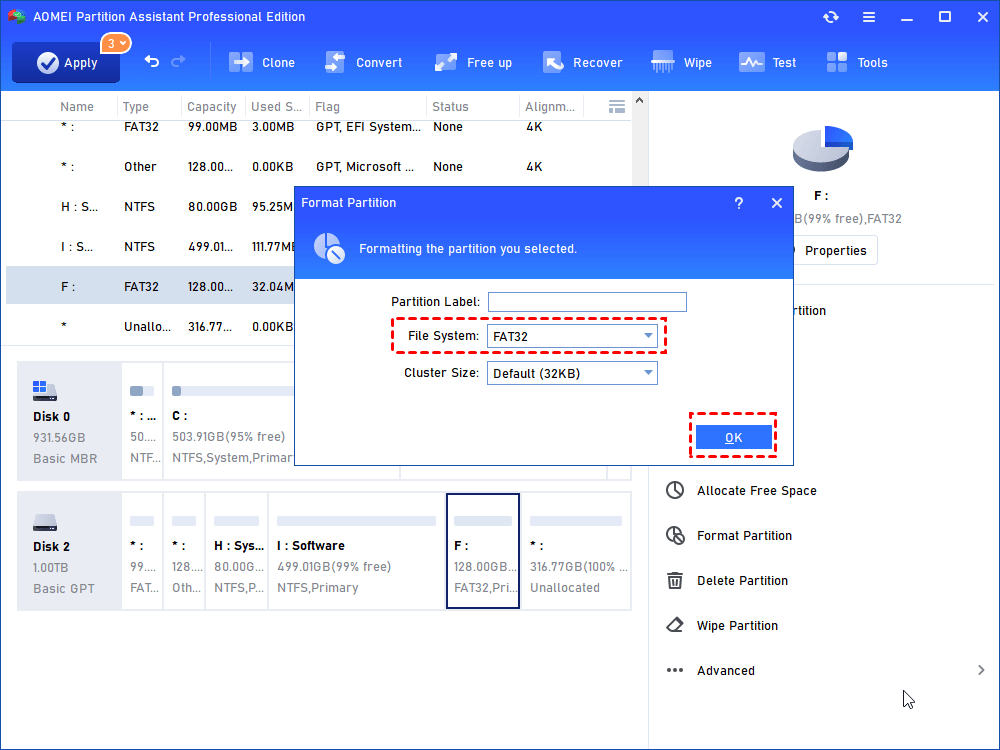This screenshot has height=750, width=1000.
Task: Select Disk 0 in disk map
Action: (69, 421)
